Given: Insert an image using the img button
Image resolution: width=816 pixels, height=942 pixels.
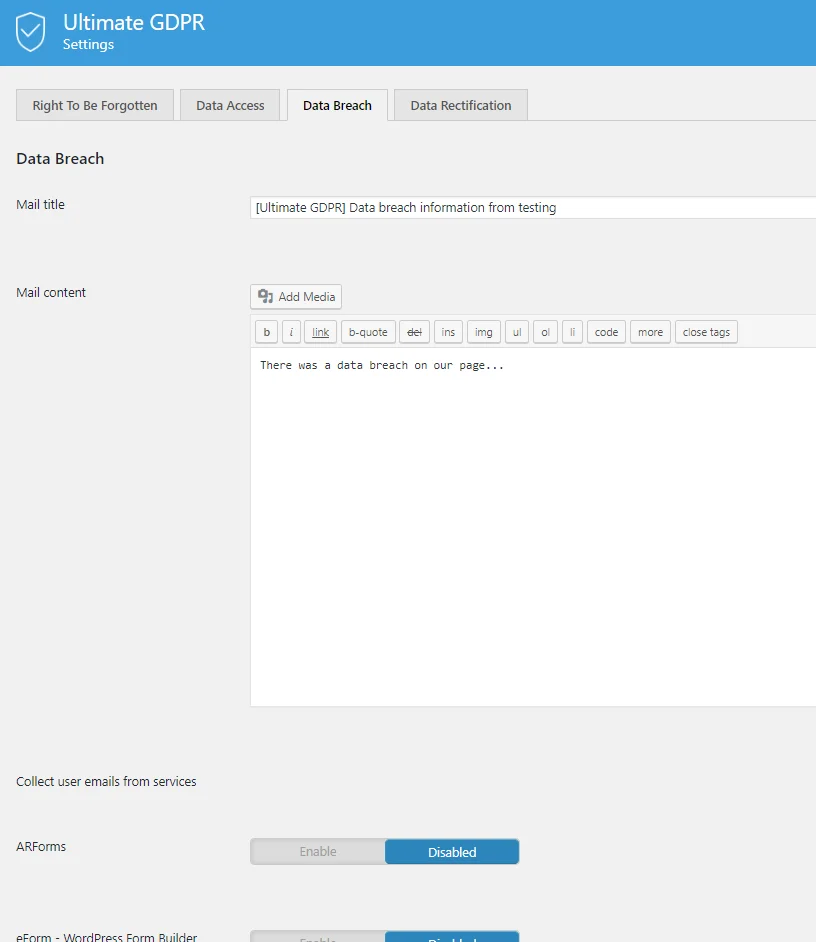Looking at the screenshot, I should tap(483, 331).
